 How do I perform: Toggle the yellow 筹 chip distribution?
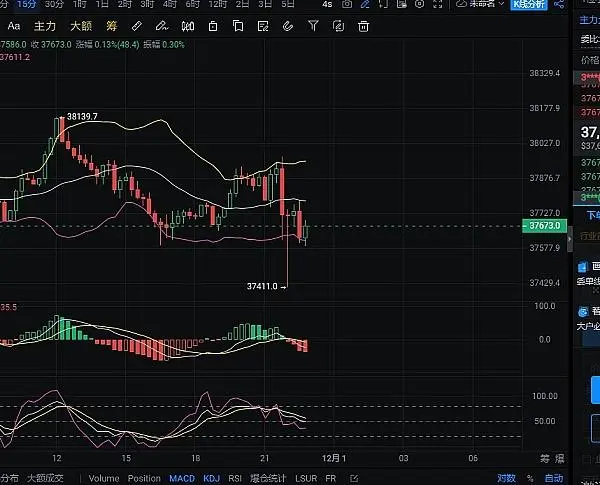(x=111, y=26)
